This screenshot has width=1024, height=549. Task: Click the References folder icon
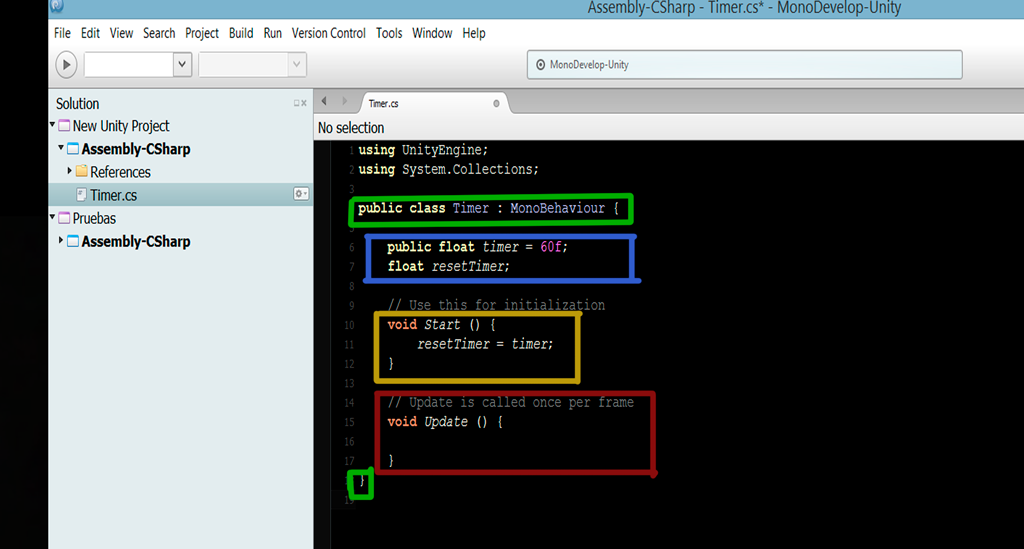click(x=82, y=171)
